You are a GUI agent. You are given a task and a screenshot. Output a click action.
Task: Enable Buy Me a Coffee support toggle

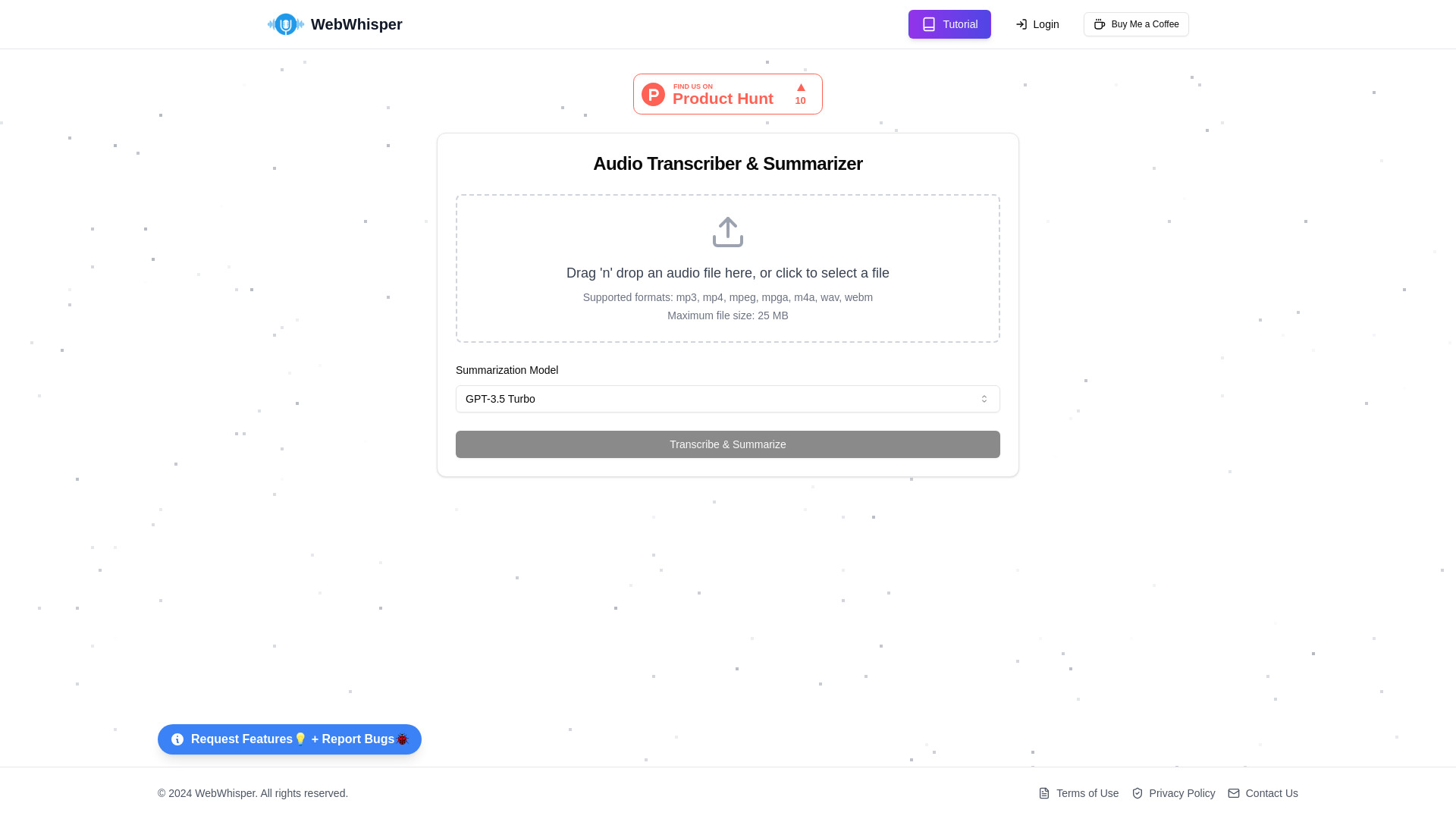(1136, 24)
